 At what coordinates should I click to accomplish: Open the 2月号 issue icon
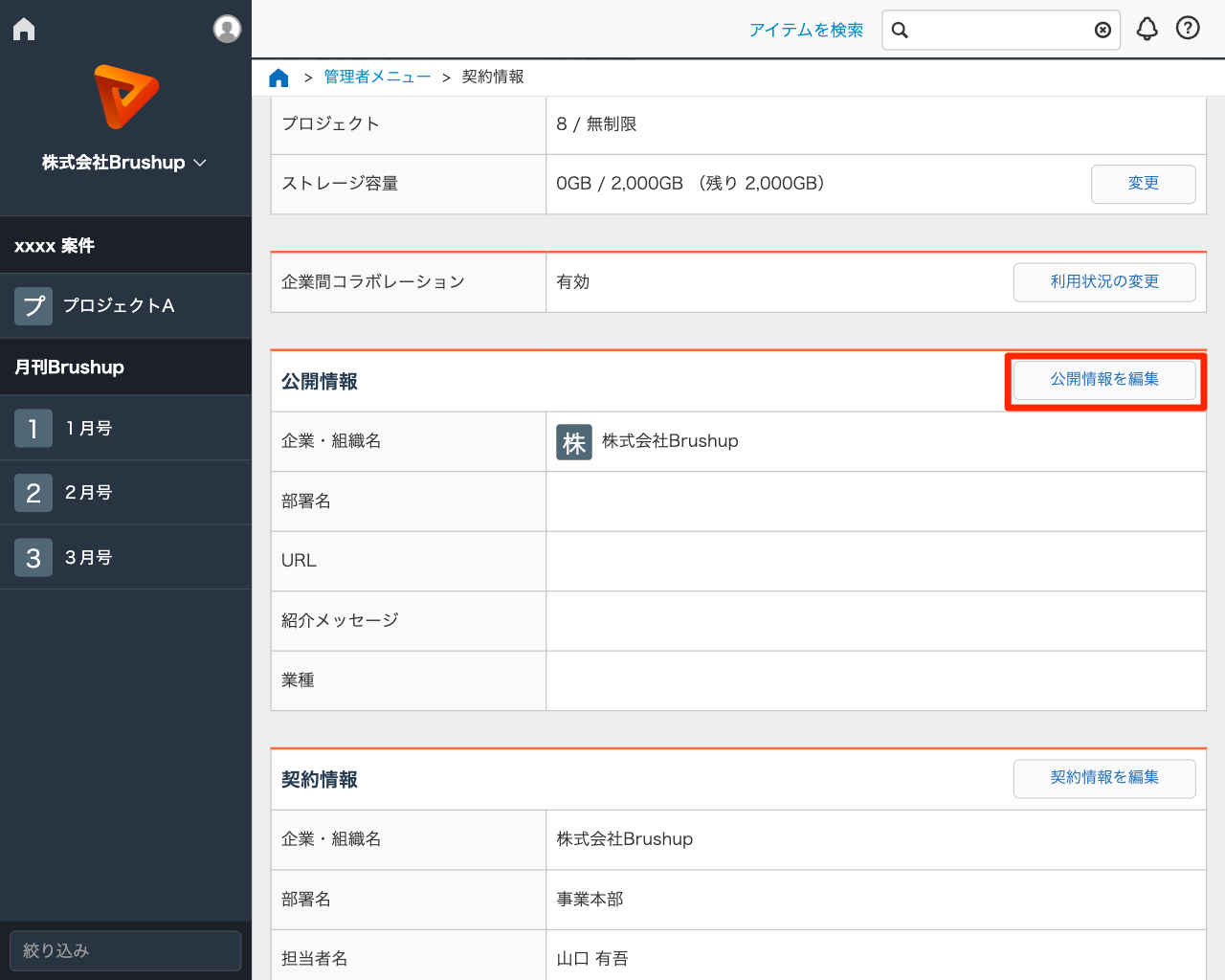[33, 492]
